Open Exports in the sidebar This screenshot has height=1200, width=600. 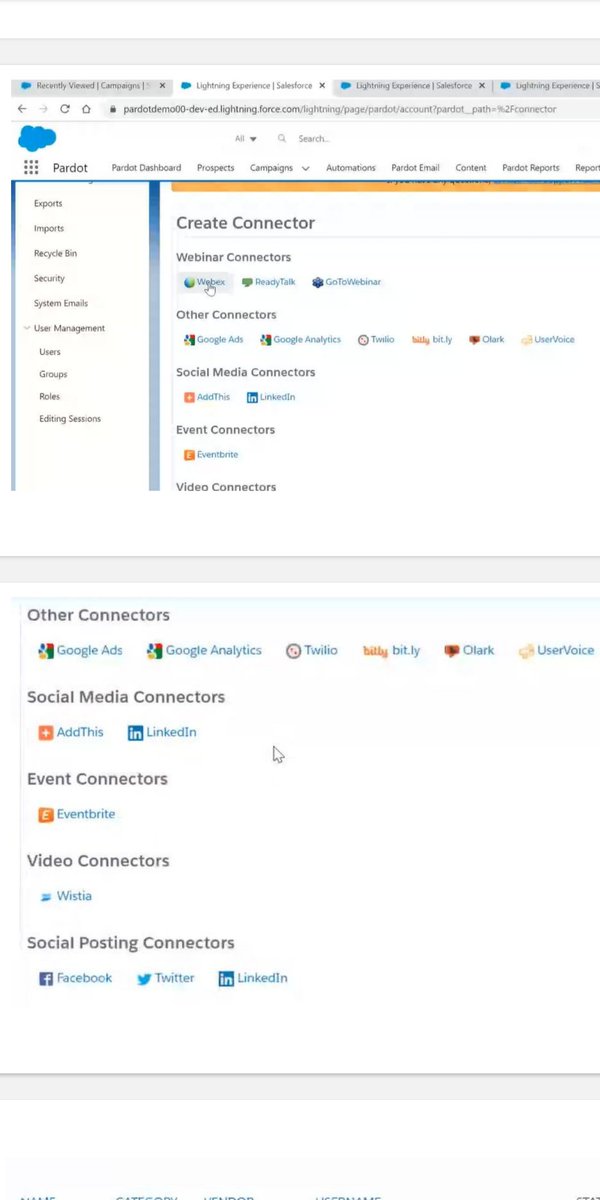48,203
